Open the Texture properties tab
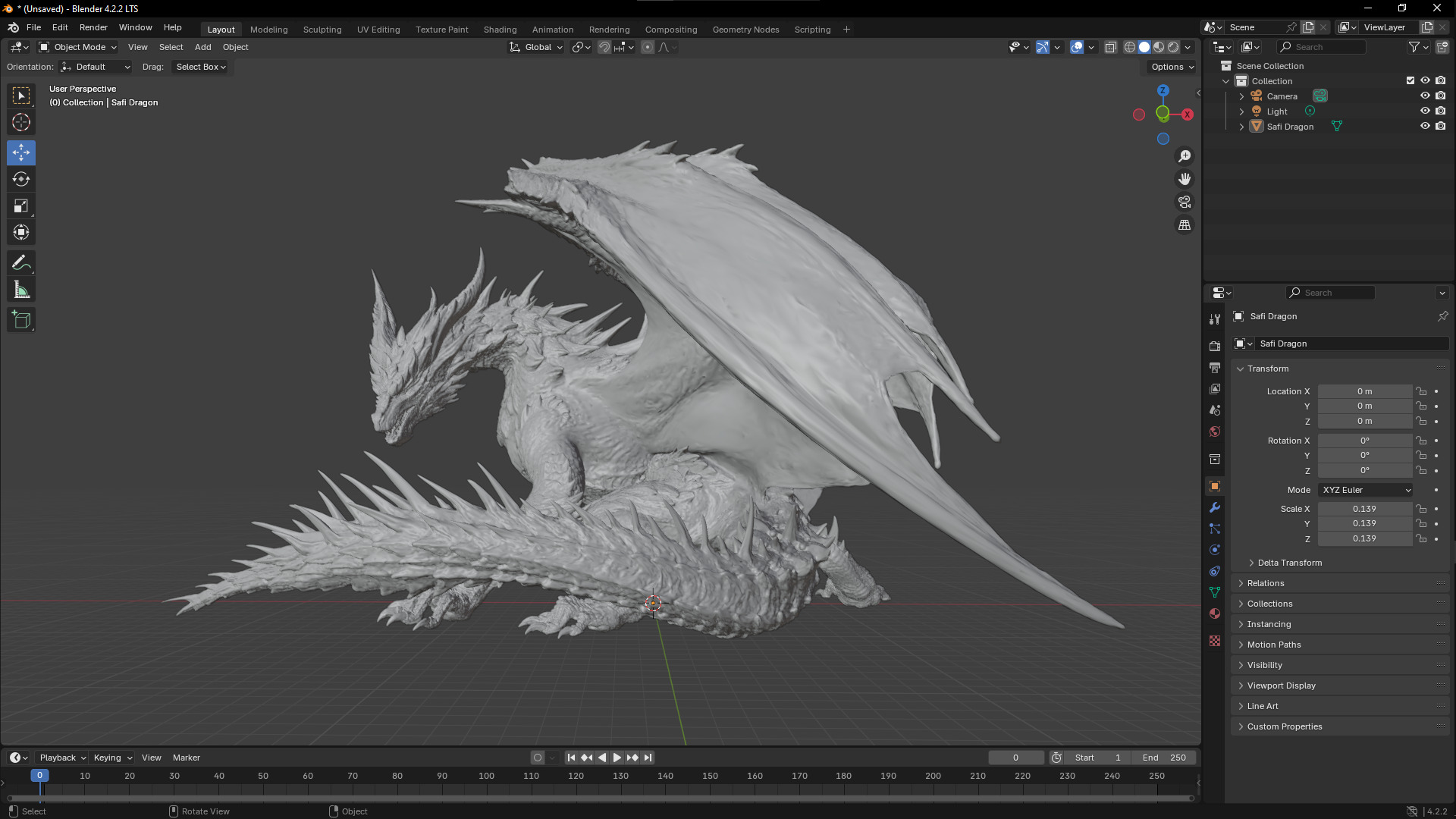This screenshot has height=819, width=1456. pyautogui.click(x=1215, y=641)
